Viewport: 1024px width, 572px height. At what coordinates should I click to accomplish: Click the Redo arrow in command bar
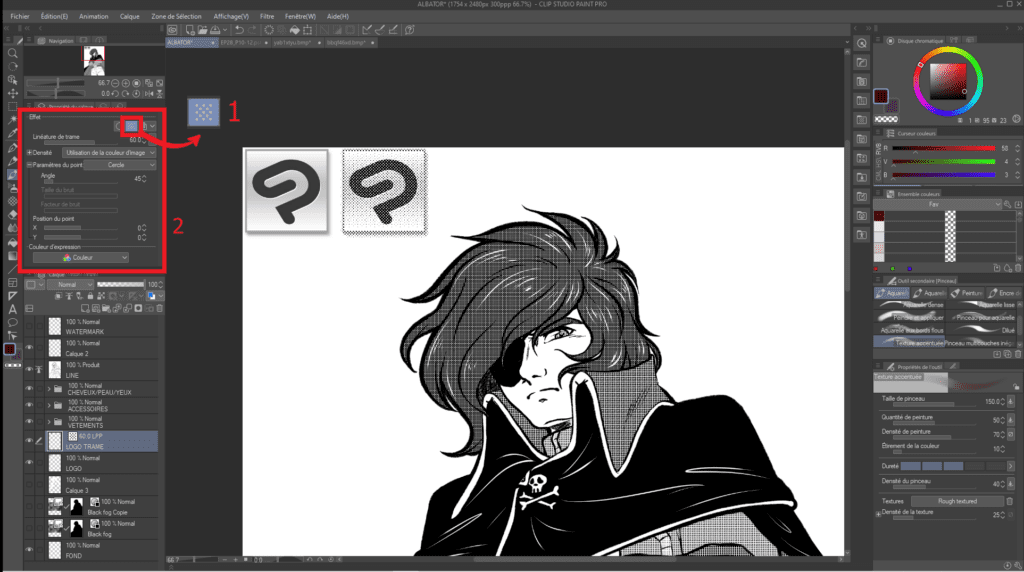click(252, 30)
